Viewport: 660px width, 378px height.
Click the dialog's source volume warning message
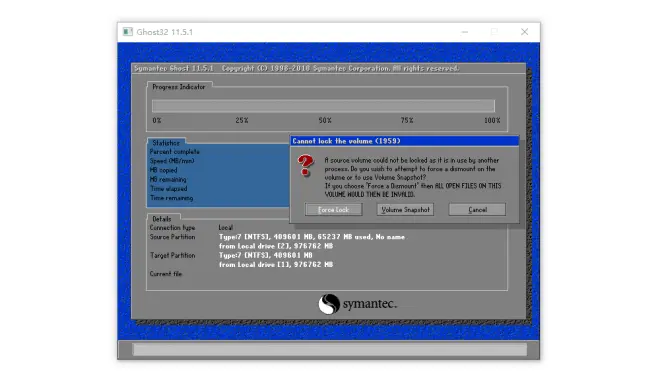[x=412, y=177]
